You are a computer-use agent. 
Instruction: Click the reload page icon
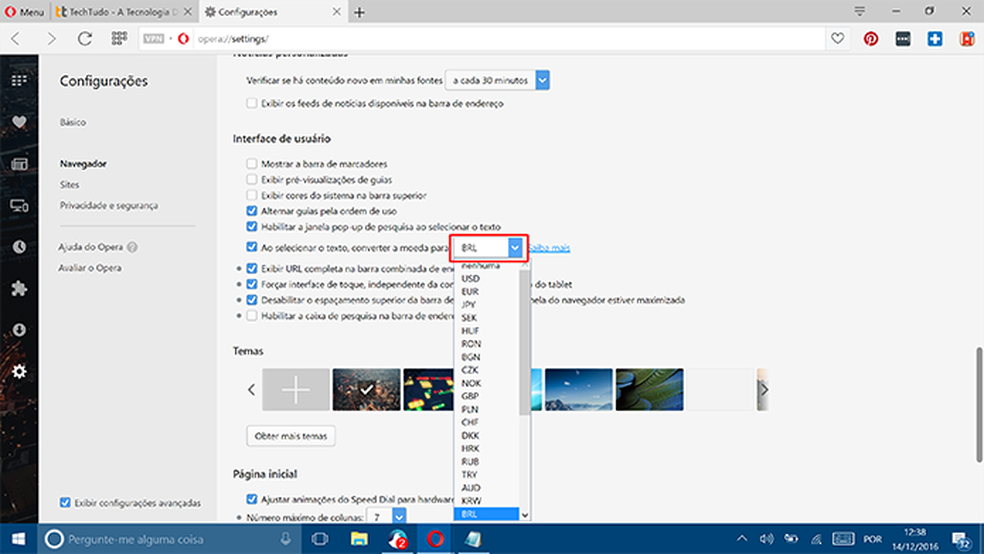(x=85, y=39)
